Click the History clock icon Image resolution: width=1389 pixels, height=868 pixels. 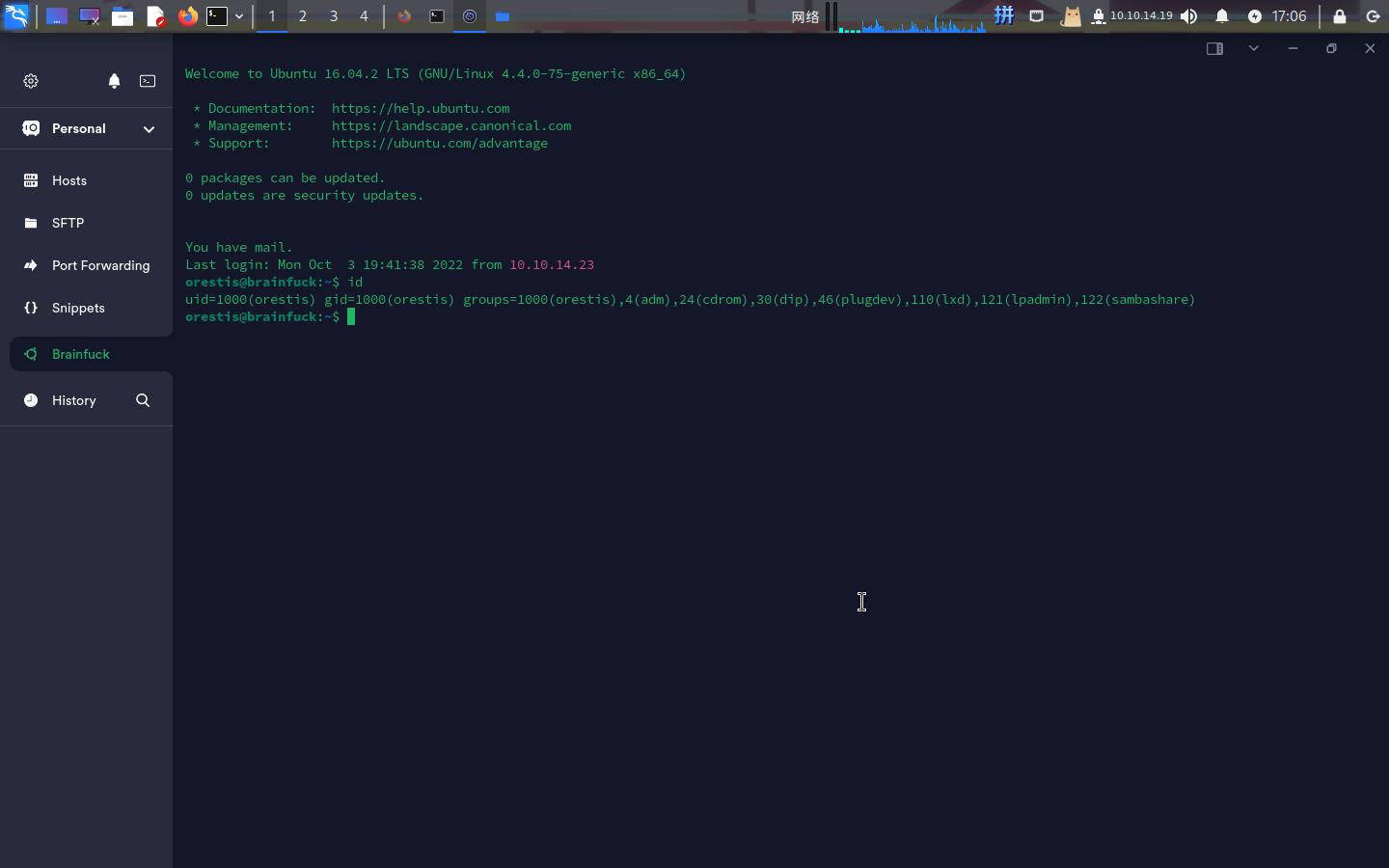31,400
